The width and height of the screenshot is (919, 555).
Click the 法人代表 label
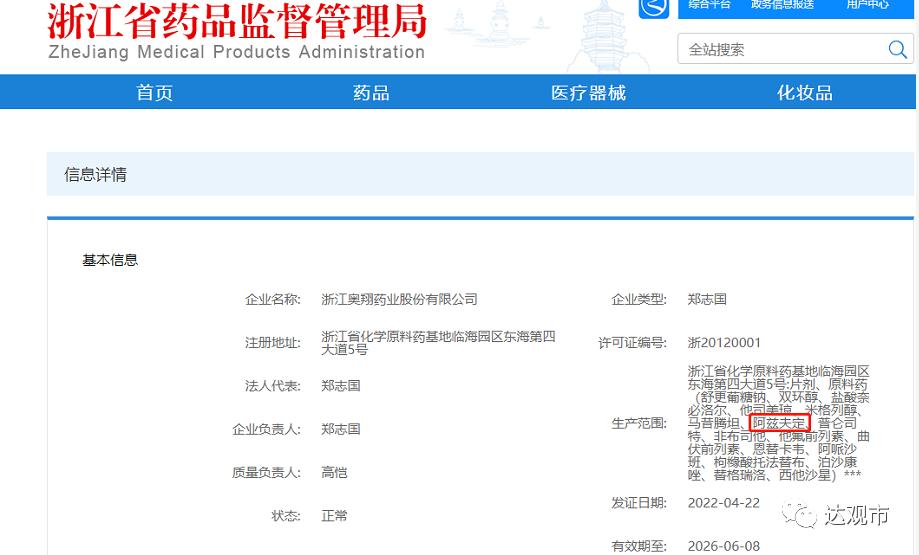pyautogui.click(x=273, y=386)
